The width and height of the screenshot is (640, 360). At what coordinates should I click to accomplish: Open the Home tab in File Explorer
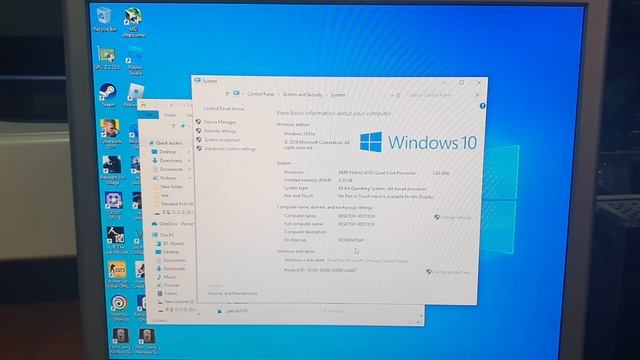[169, 115]
